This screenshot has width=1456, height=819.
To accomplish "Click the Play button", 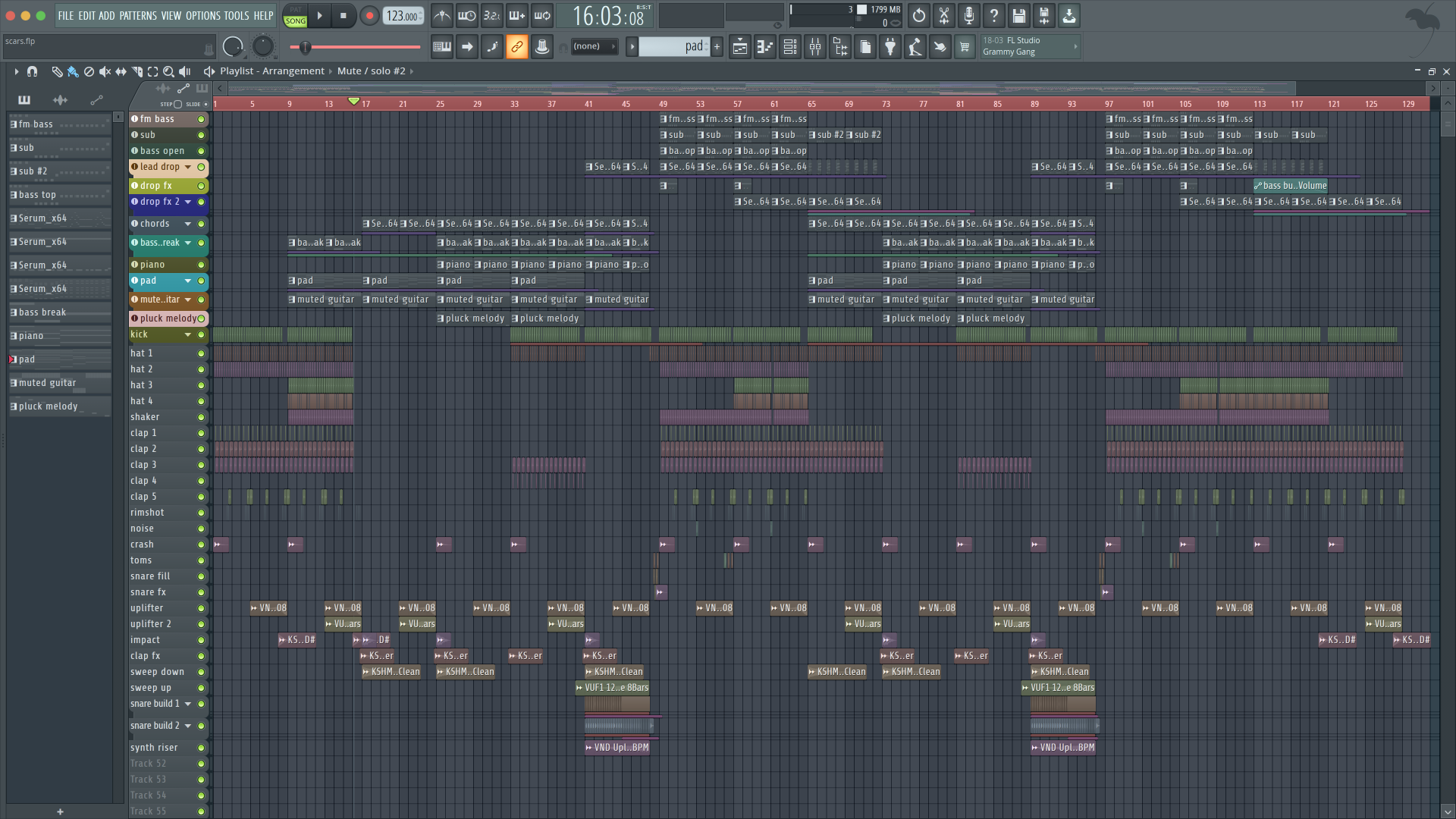I will tap(319, 15).
